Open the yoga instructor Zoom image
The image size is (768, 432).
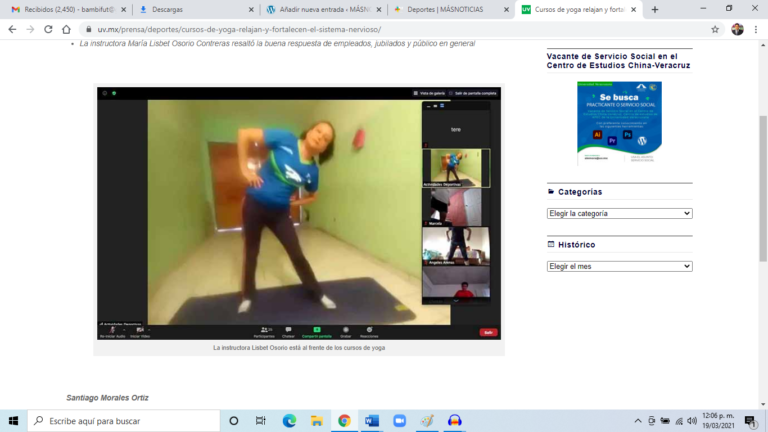pos(299,213)
